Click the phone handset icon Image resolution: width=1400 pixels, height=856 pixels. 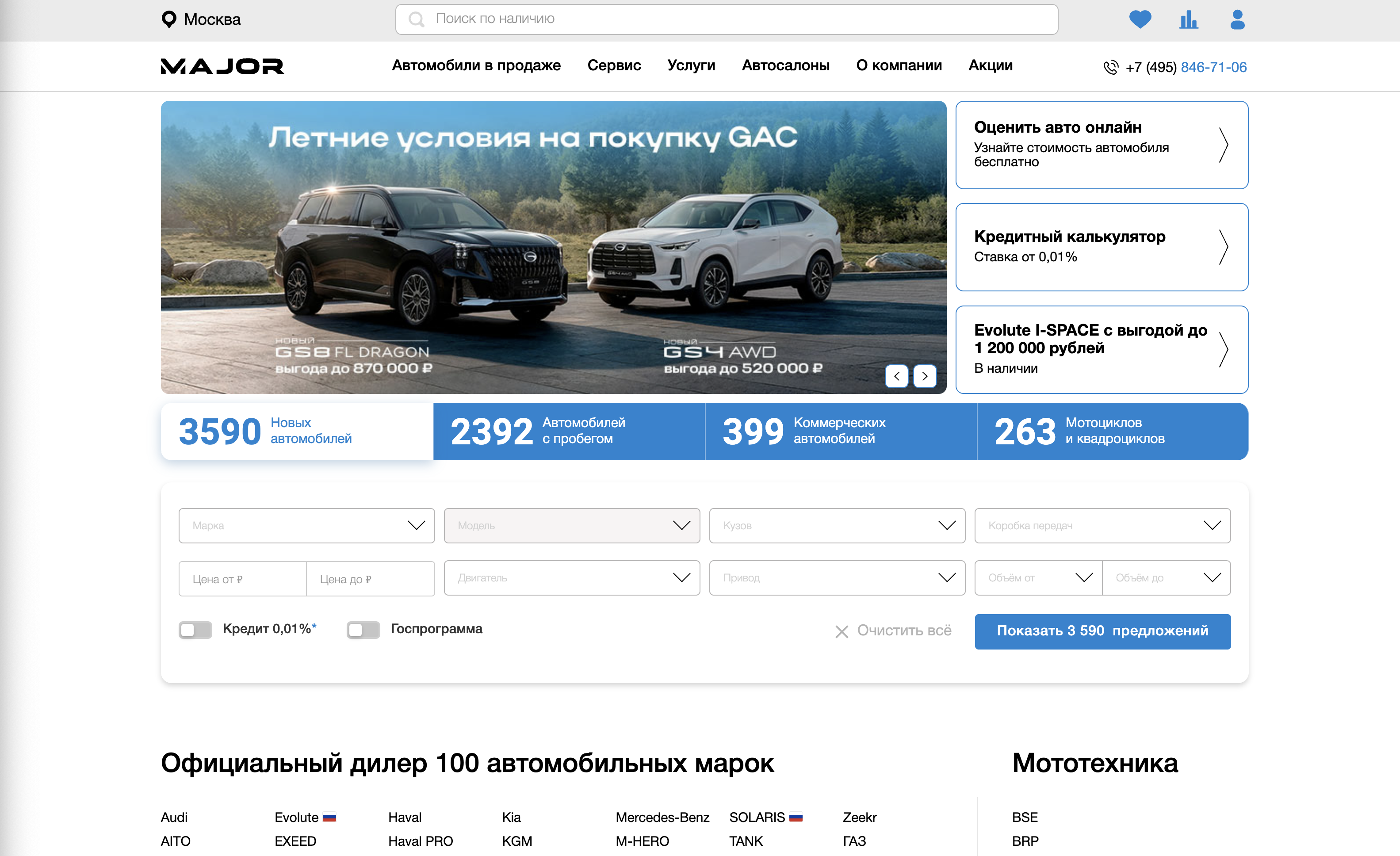1111,67
